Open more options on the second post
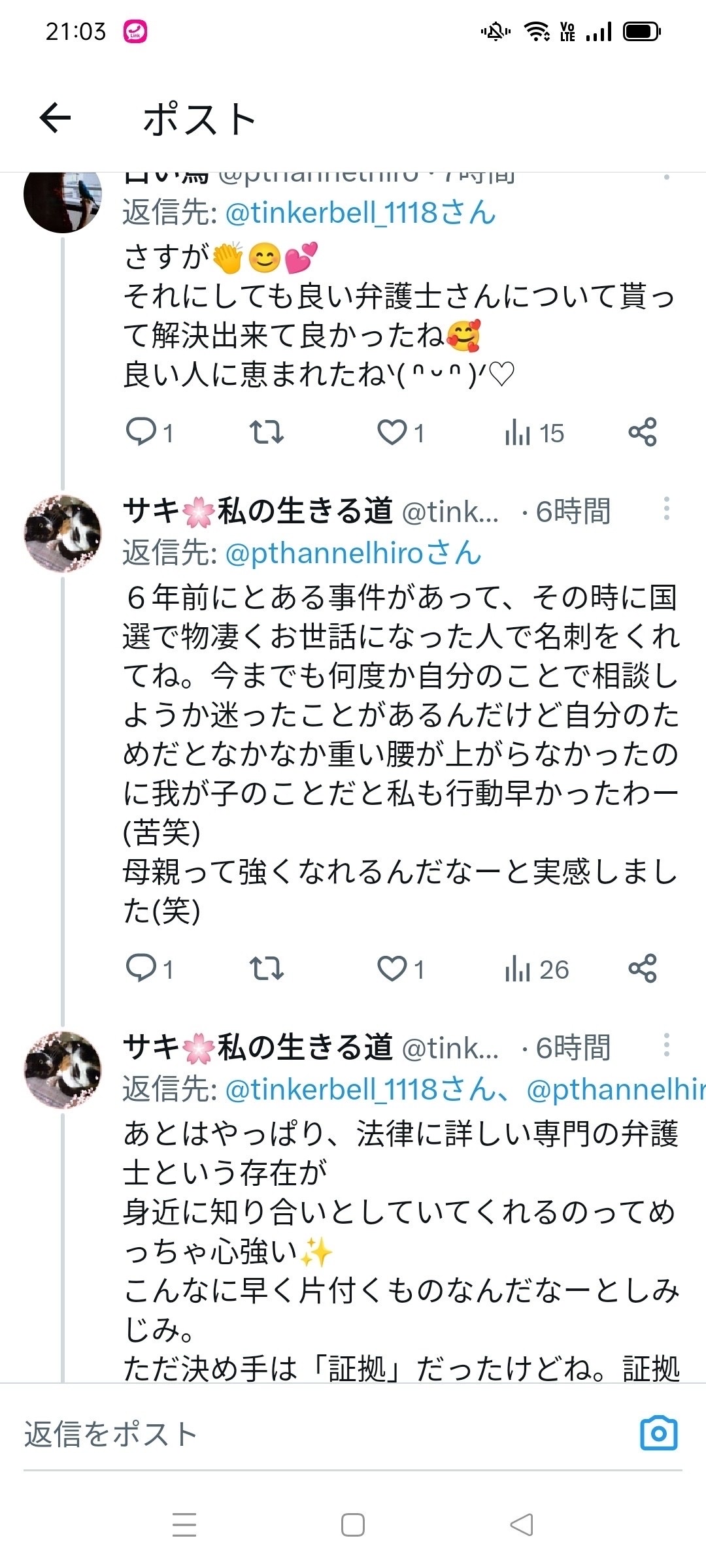Image resolution: width=706 pixels, height=1568 pixels. point(666,509)
